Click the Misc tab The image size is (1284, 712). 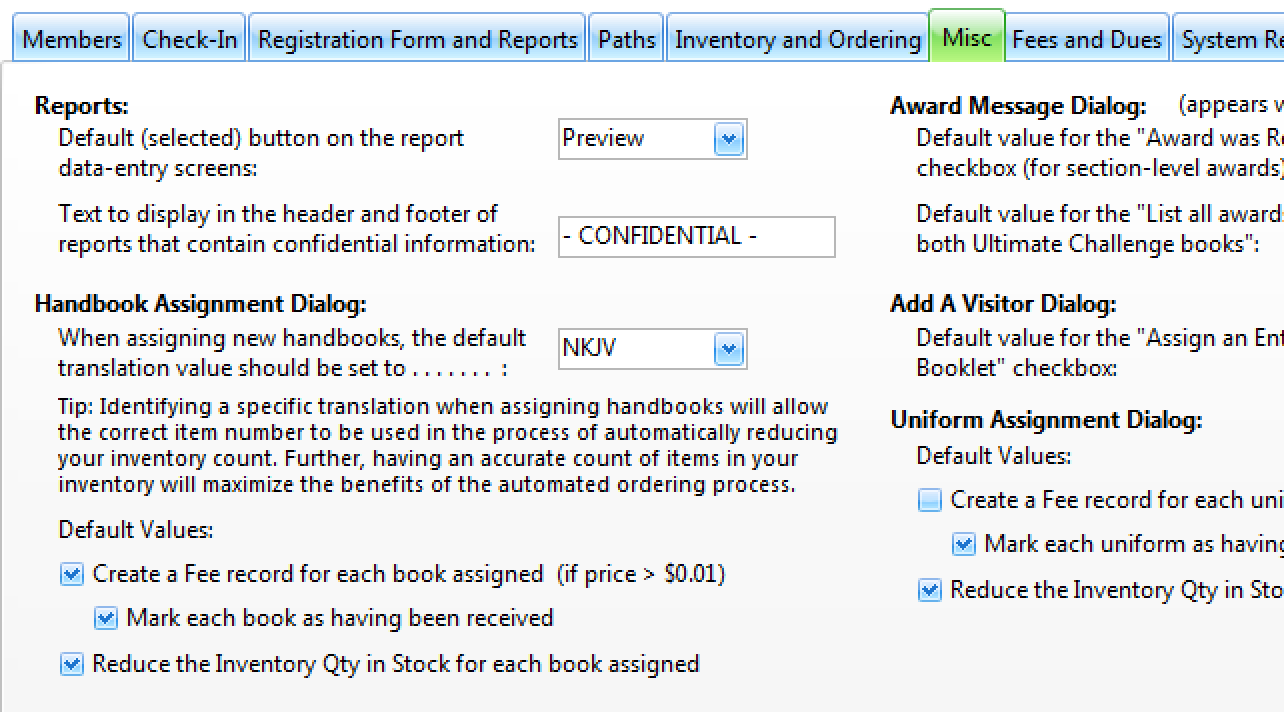[966, 38]
